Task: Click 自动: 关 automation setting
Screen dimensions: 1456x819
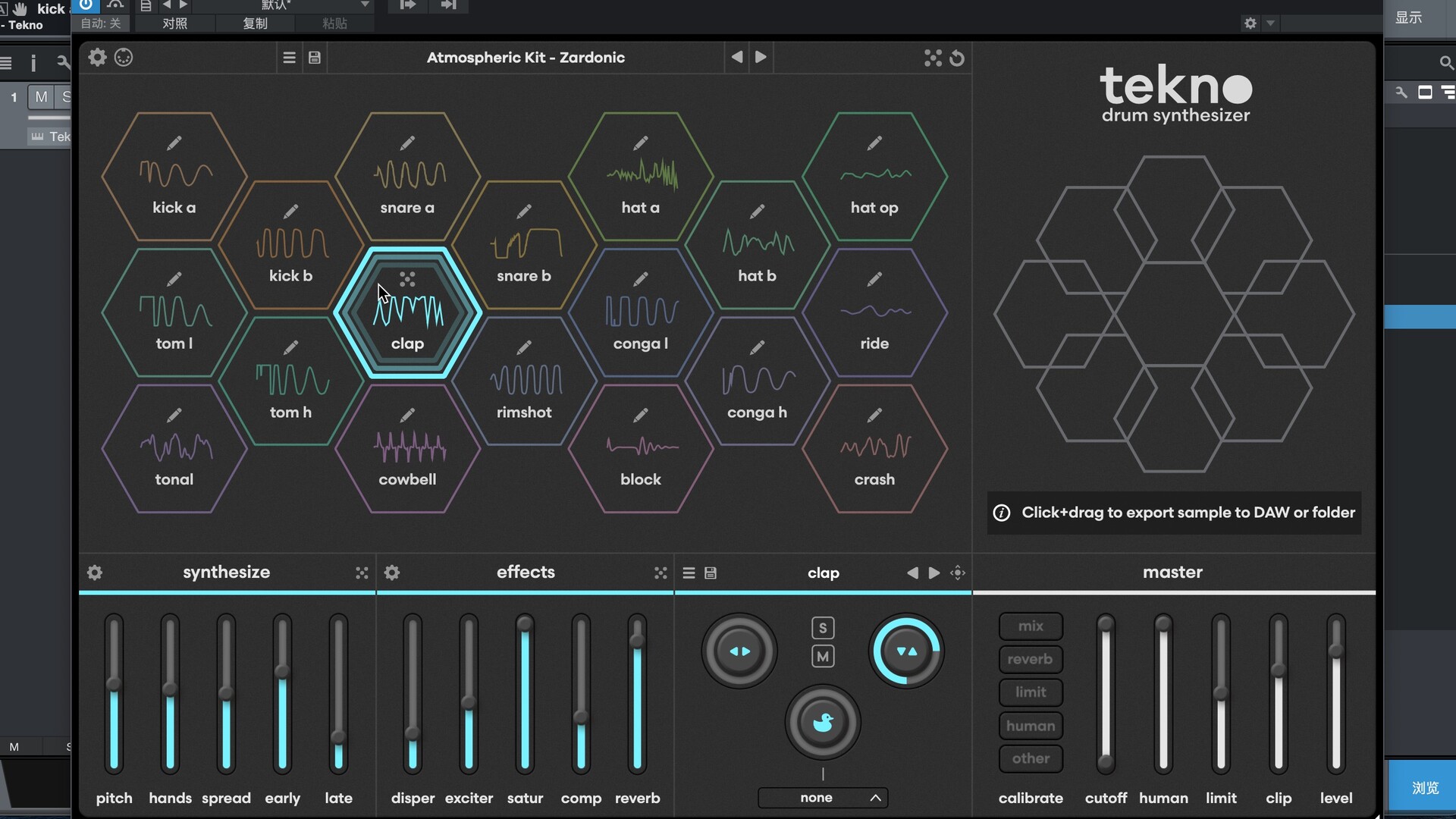Action: (x=101, y=24)
